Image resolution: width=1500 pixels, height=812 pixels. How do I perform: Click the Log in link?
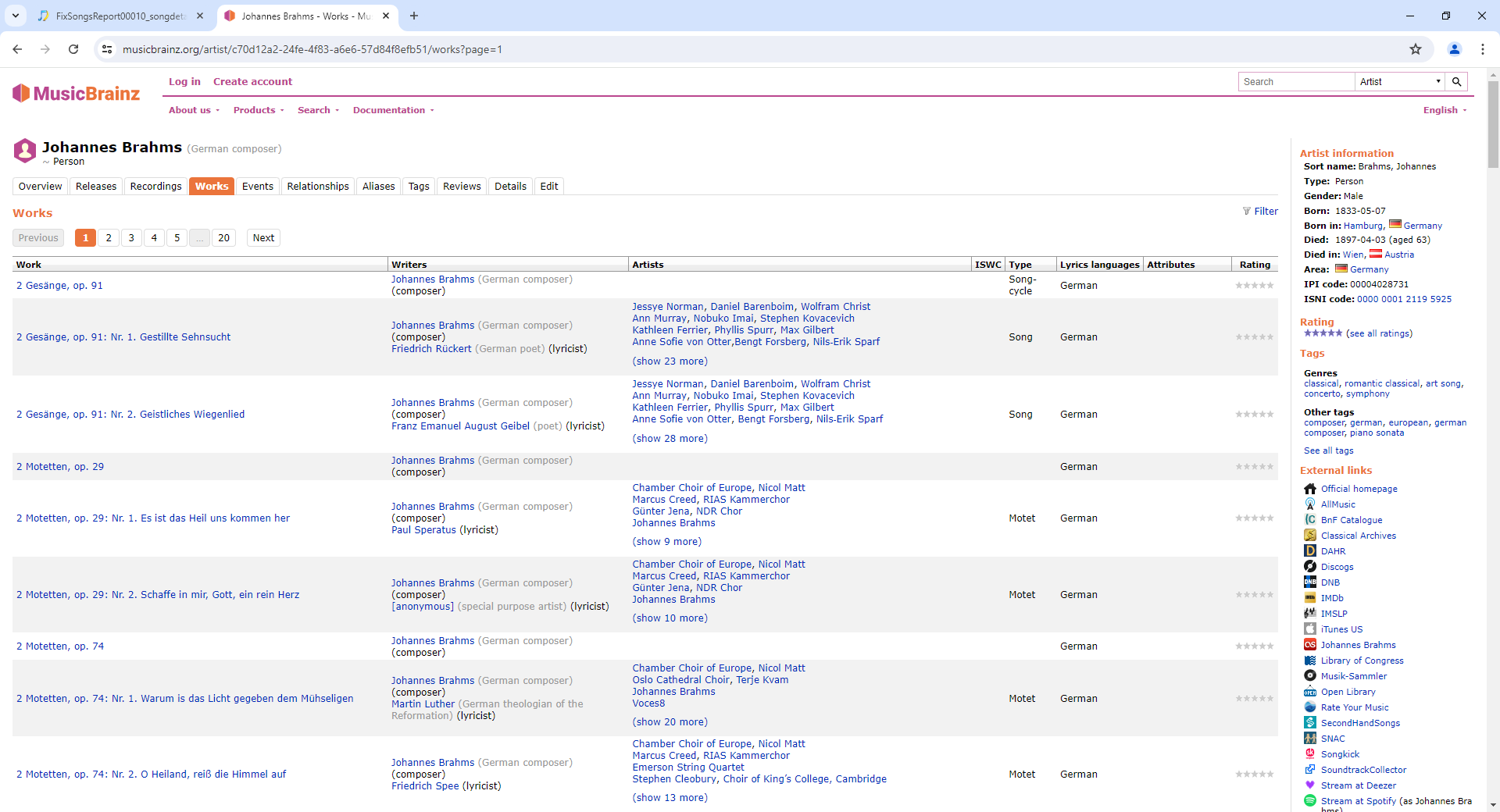tap(184, 82)
